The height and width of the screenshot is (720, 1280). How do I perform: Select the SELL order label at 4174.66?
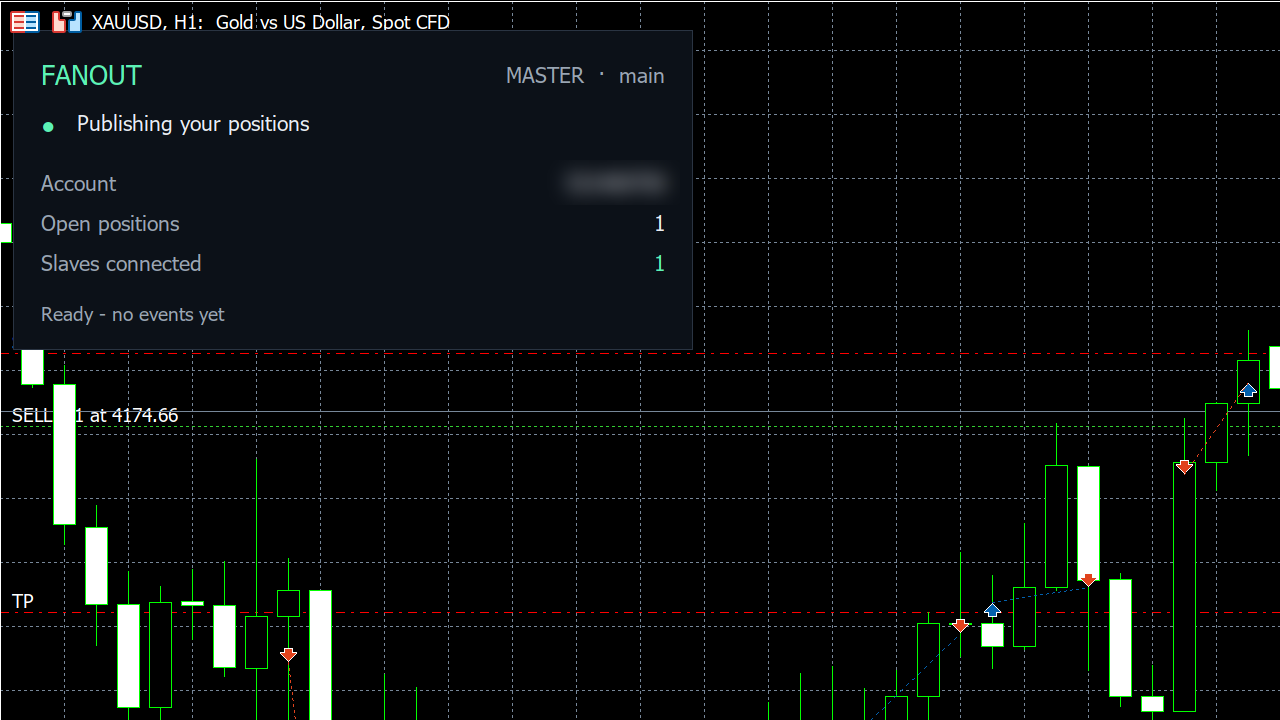click(x=95, y=415)
